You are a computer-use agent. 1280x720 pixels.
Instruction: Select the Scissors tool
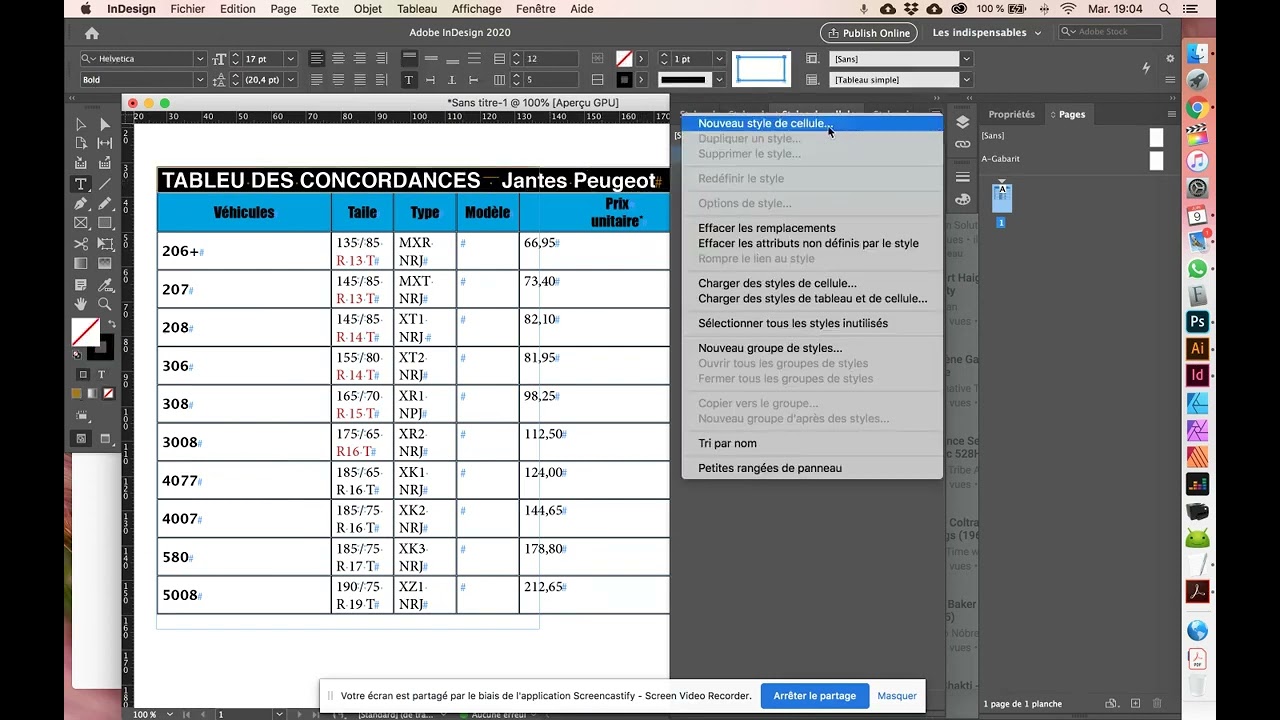coord(81,244)
